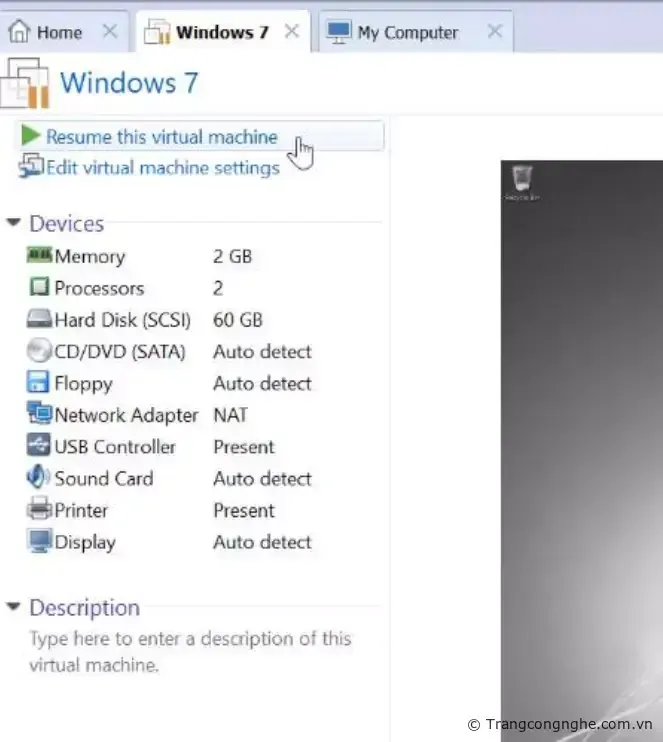Resume this virtual machine
Image resolution: width=663 pixels, height=742 pixels.
point(161,137)
